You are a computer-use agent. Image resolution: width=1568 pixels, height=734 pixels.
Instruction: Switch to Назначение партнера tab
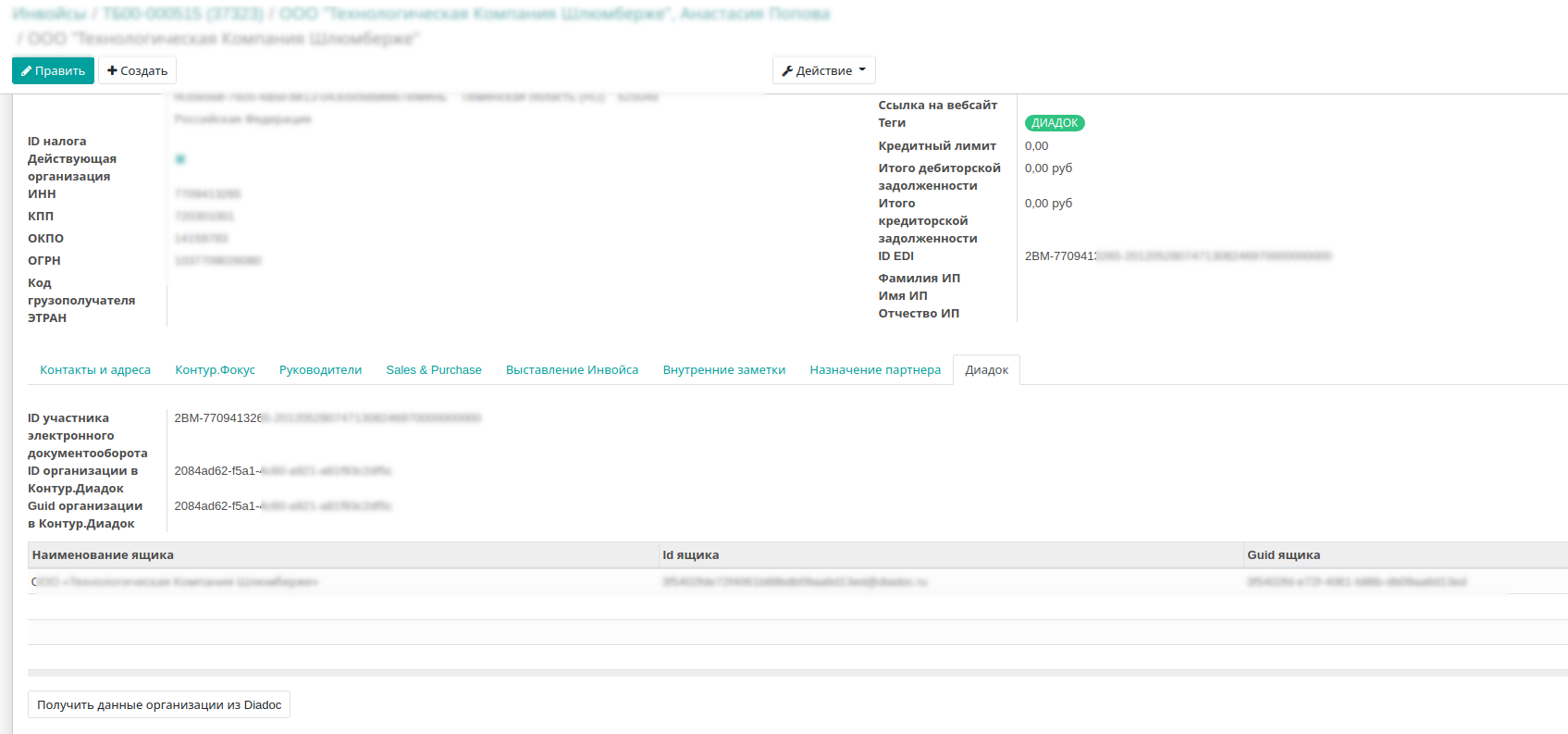click(x=875, y=369)
